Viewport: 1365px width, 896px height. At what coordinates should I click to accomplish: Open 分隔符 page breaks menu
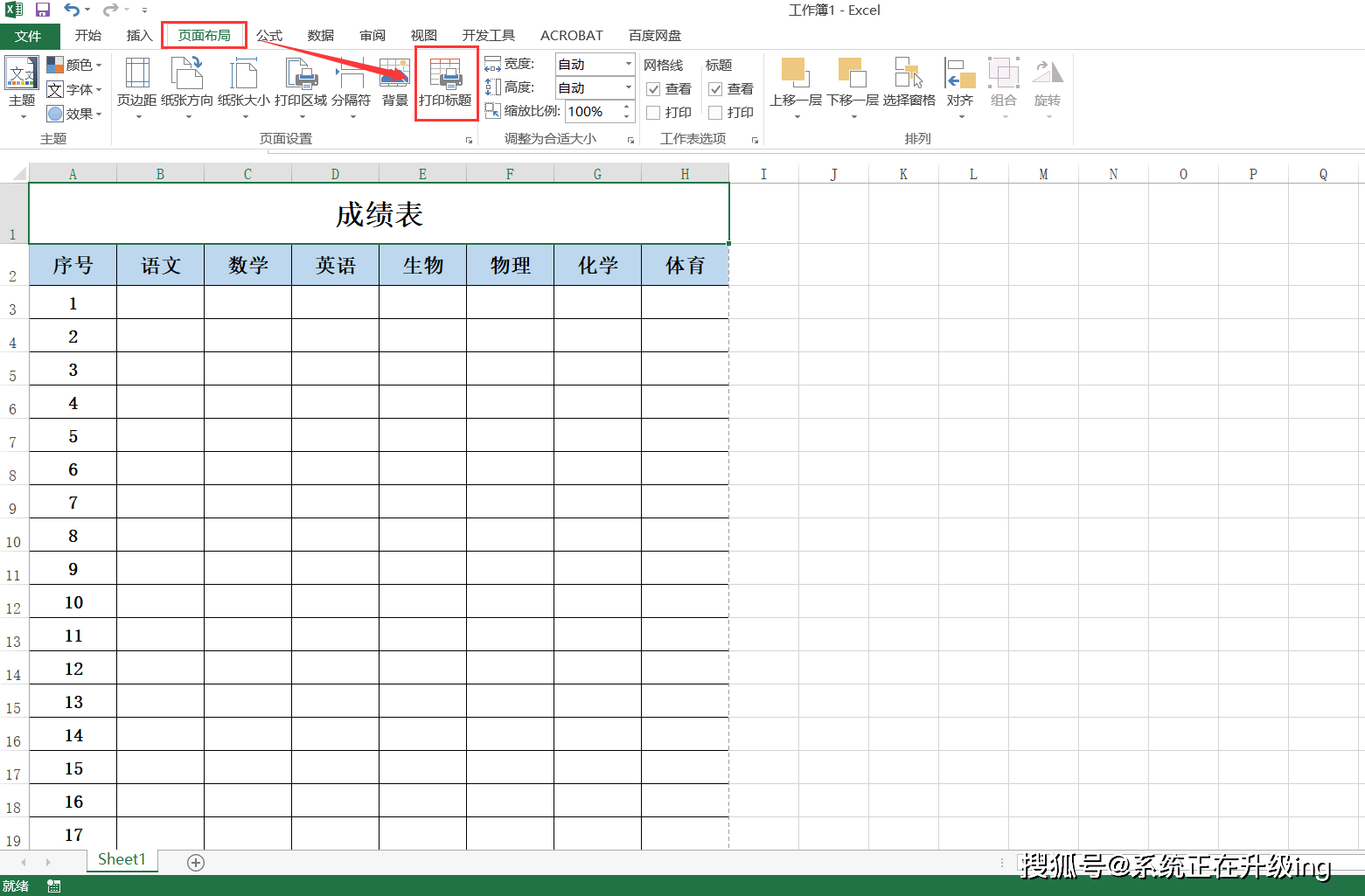coord(352,87)
